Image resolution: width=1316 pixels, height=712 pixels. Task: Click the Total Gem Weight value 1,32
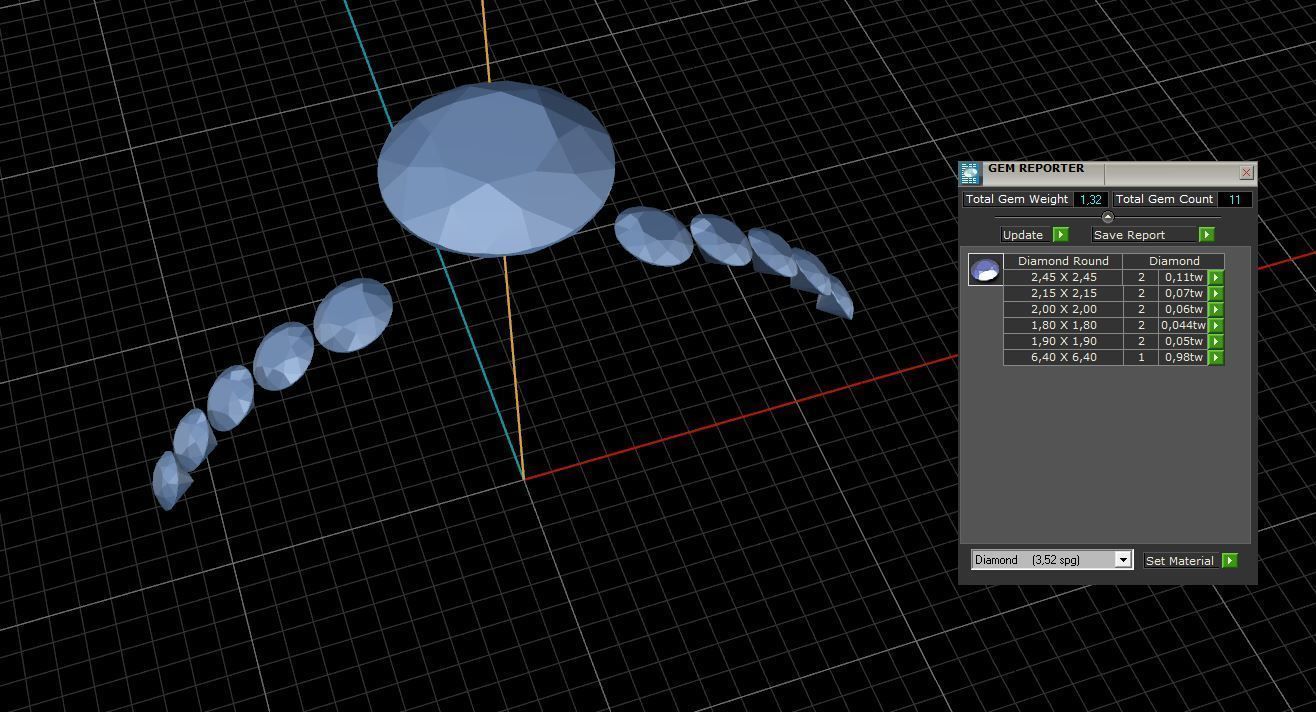[x=1090, y=199]
